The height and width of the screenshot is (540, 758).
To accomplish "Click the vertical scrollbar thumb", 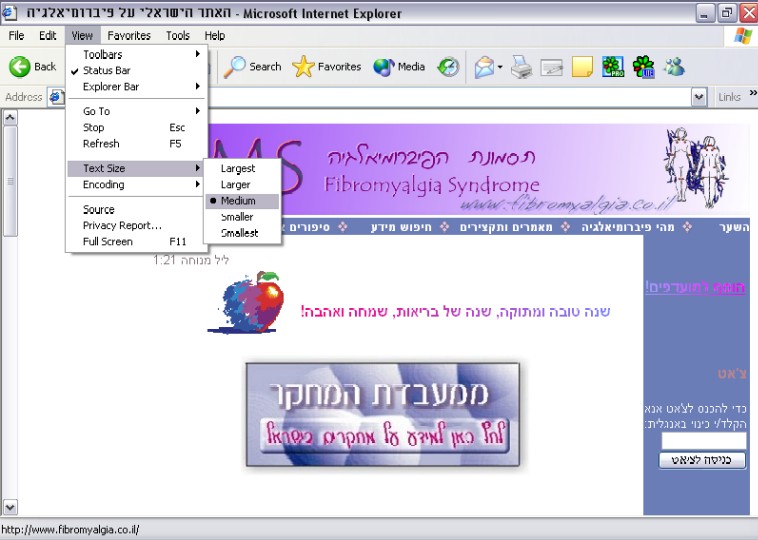I will pyautogui.click(x=10, y=181).
